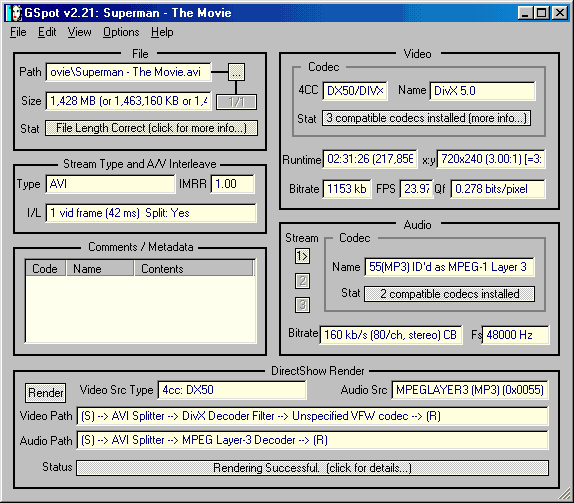Screen dimensions: 574x503
Task: Click the video Bitrate field 1153 kb
Action: pos(347,189)
